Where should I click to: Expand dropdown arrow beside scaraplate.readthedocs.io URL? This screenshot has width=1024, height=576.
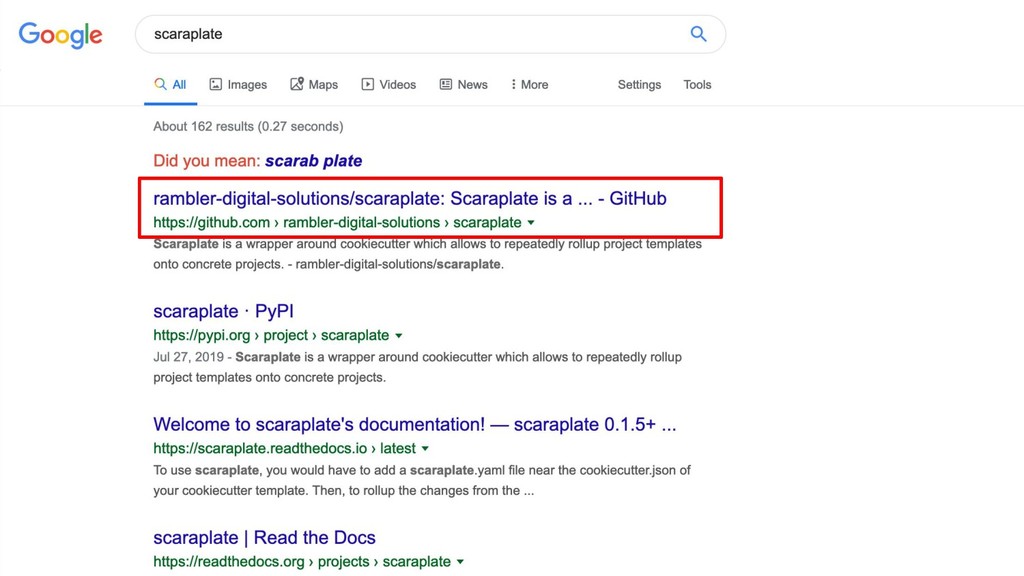click(x=425, y=449)
